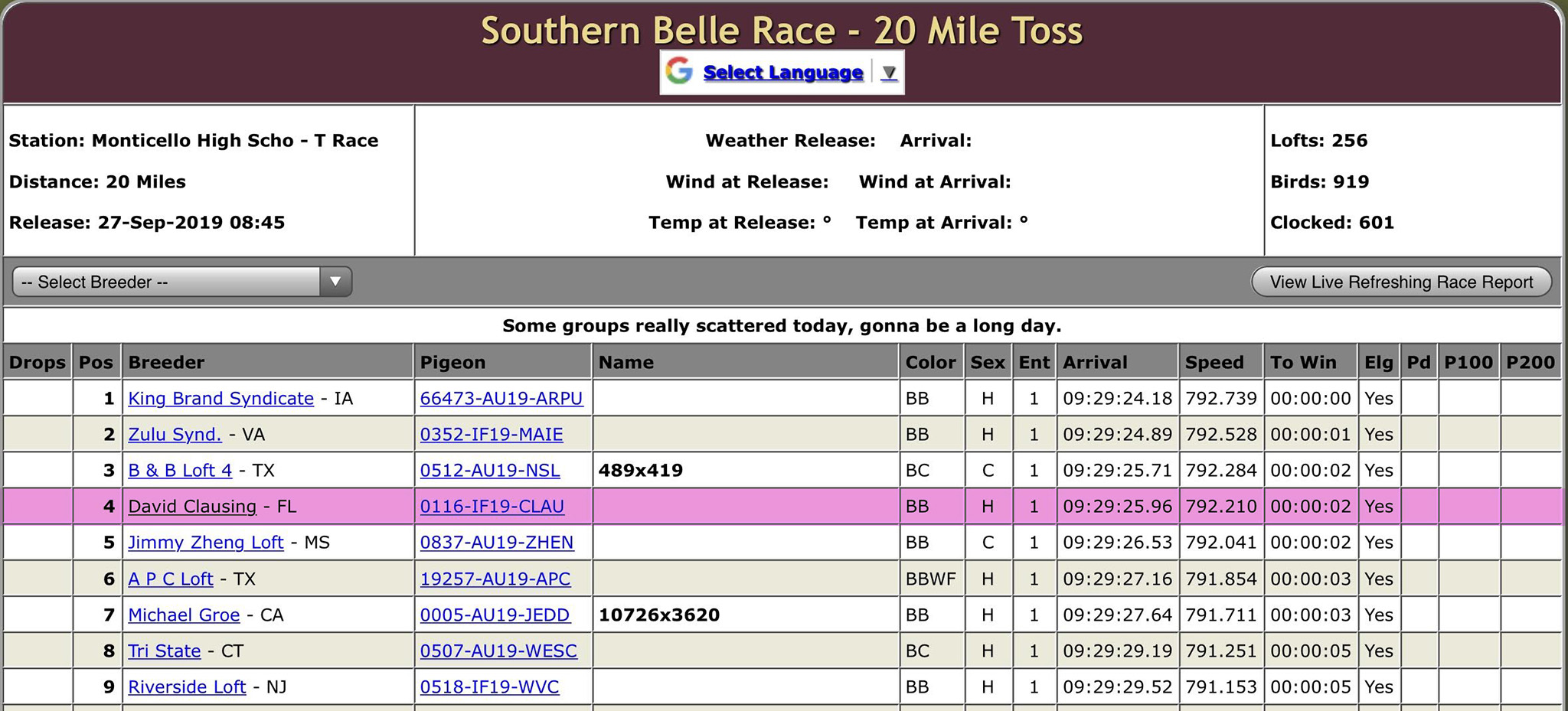Open Michael Groe breeder link
The height and width of the screenshot is (711, 1568).
pyautogui.click(x=184, y=615)
